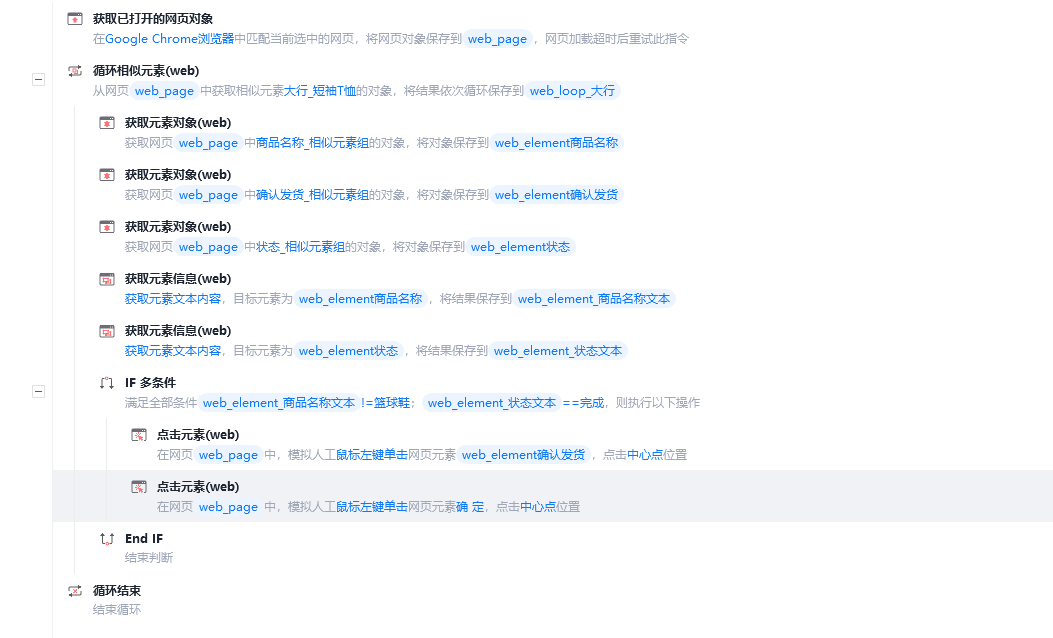This screenshot has width=1053, height=638.
Task: Click the web_loop_大行 variable tag
Action: pos(572,91)
